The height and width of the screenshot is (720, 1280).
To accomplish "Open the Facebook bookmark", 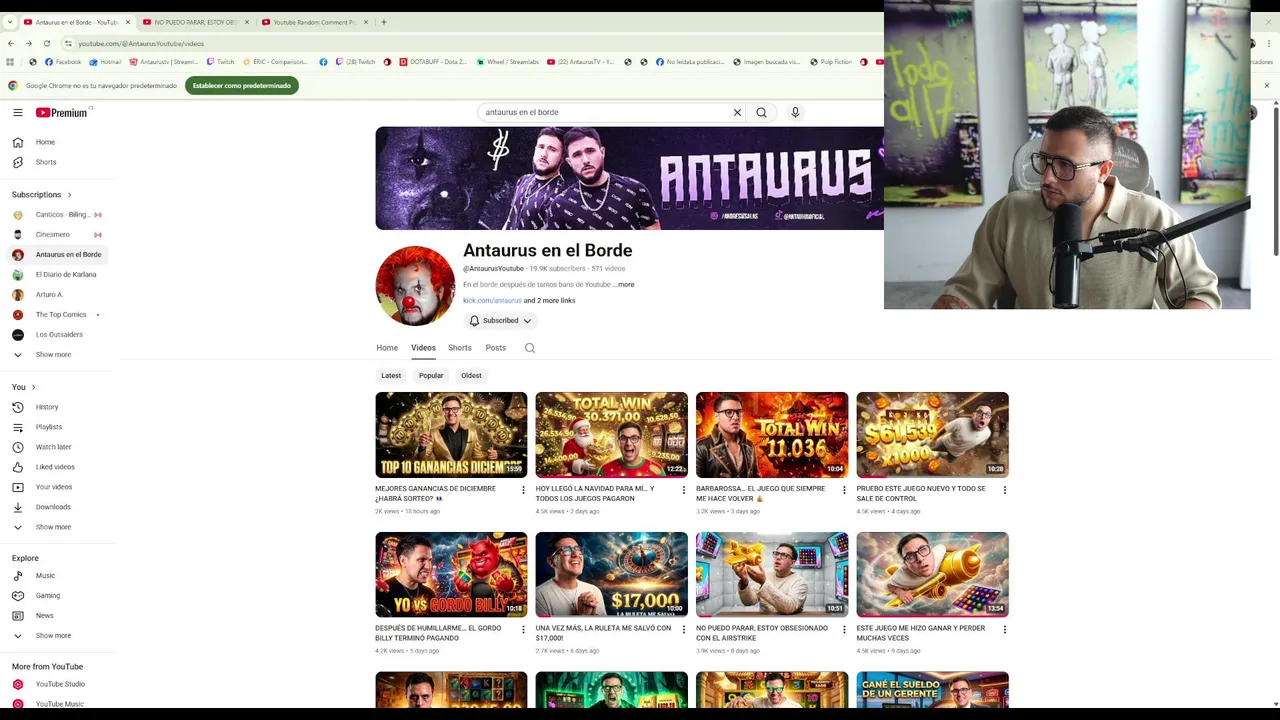I will pos(63,62).
